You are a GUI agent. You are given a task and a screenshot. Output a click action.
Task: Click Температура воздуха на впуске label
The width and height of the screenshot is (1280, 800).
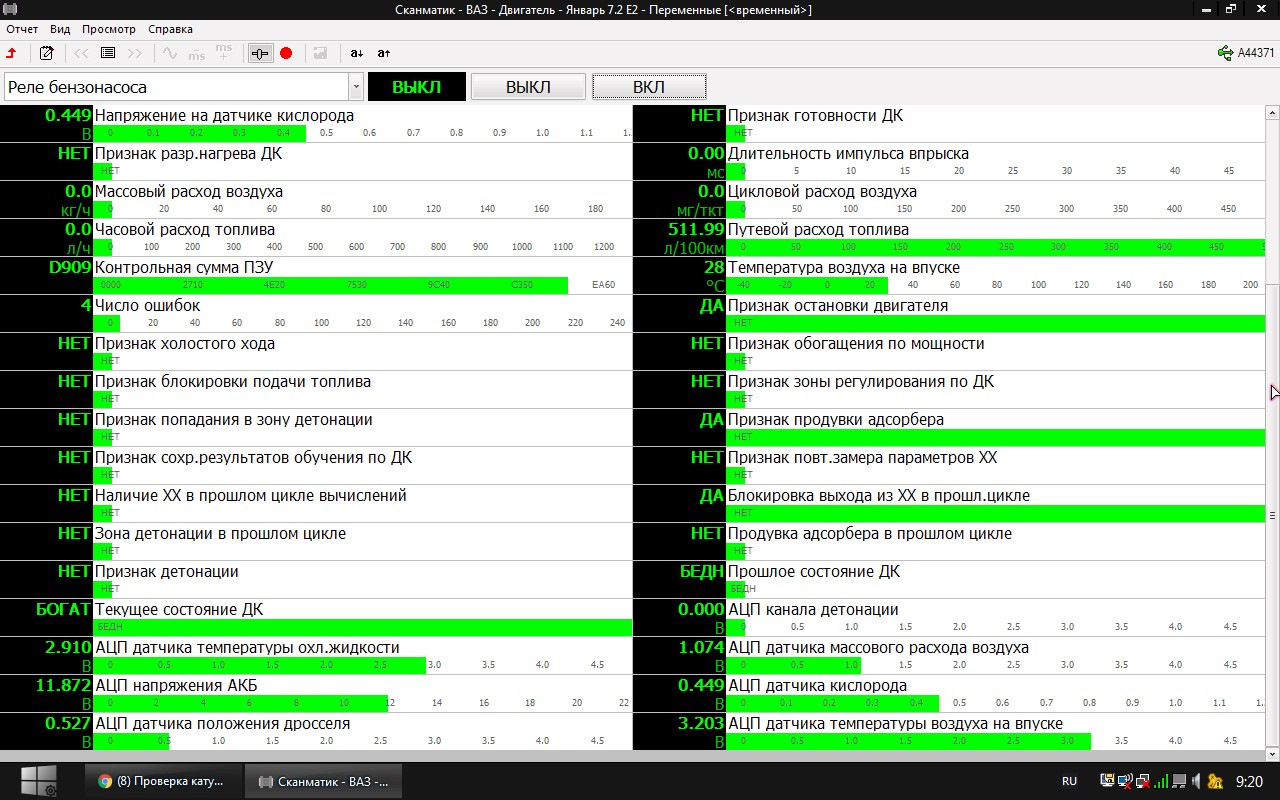click(844, 267)
